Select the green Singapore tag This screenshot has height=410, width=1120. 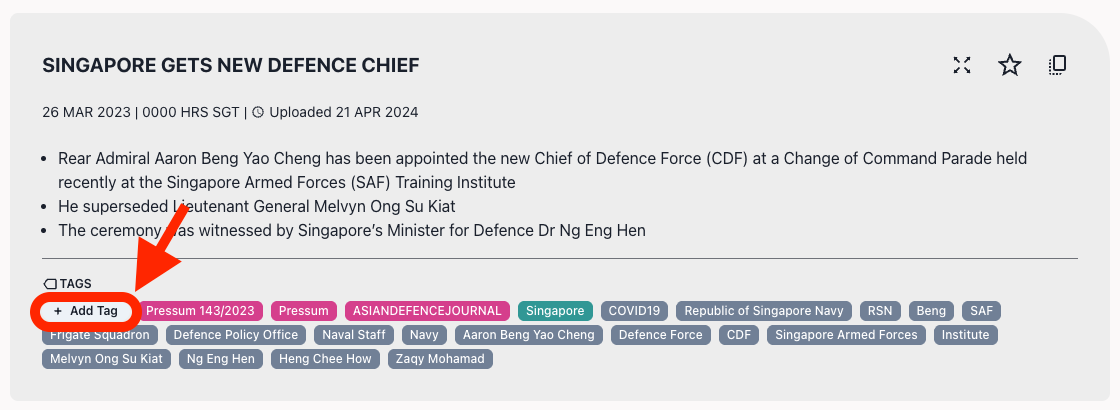point(555,311)
